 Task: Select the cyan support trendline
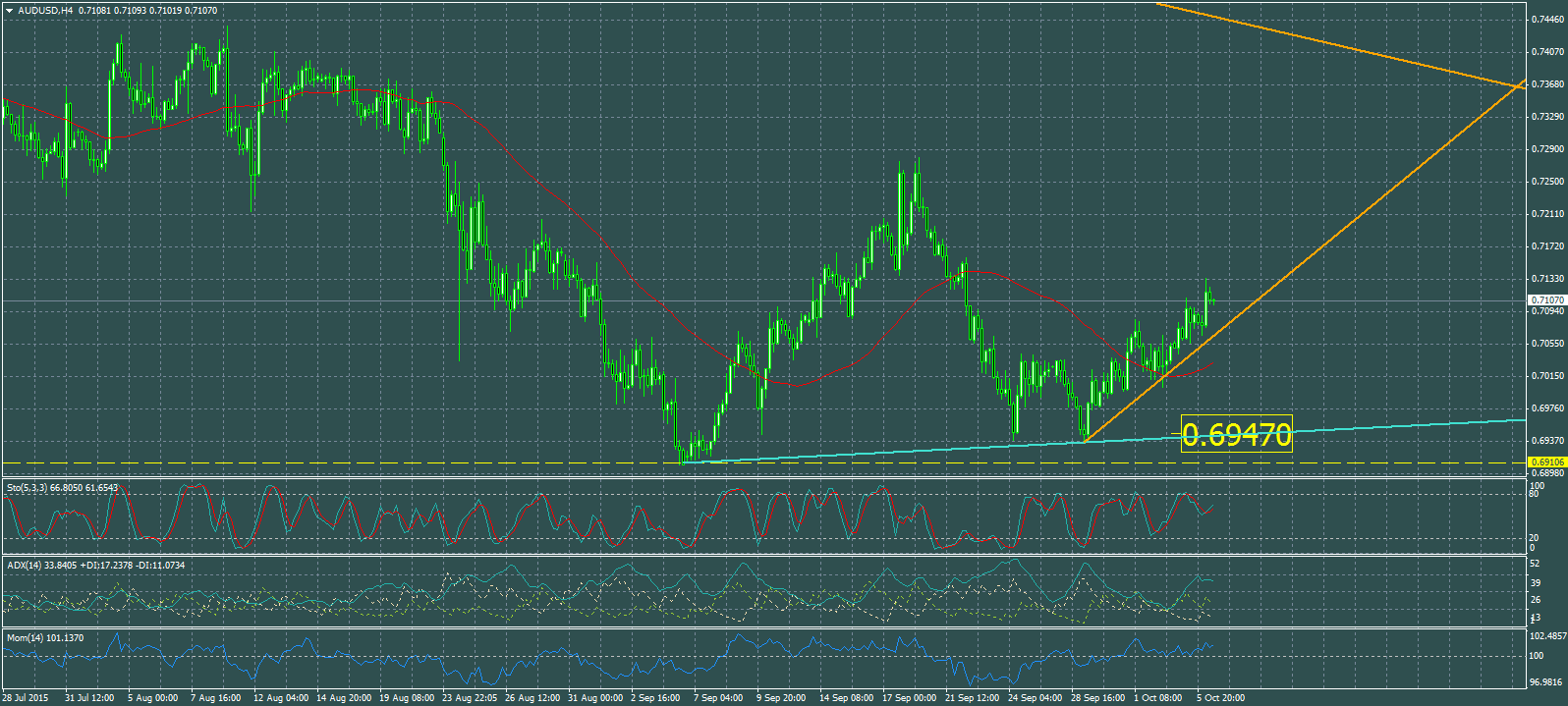tap(884, 452)
